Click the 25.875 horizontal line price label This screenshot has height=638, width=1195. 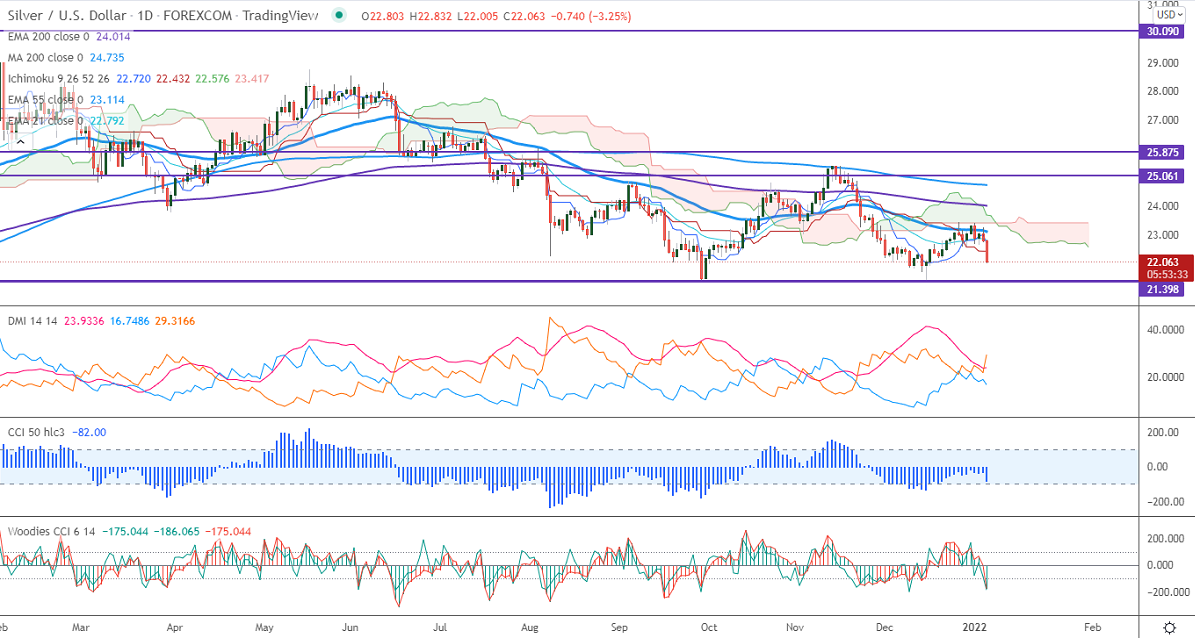point(1162,152)
